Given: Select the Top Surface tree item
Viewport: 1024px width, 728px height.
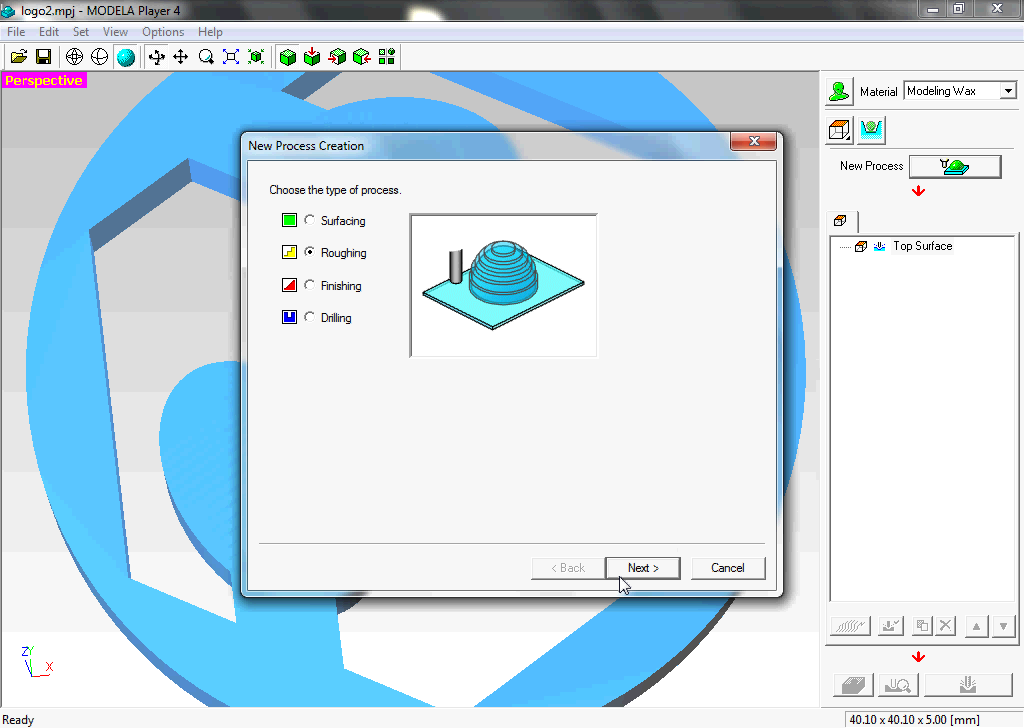Looking at the screenshot, I should (922, 246).
